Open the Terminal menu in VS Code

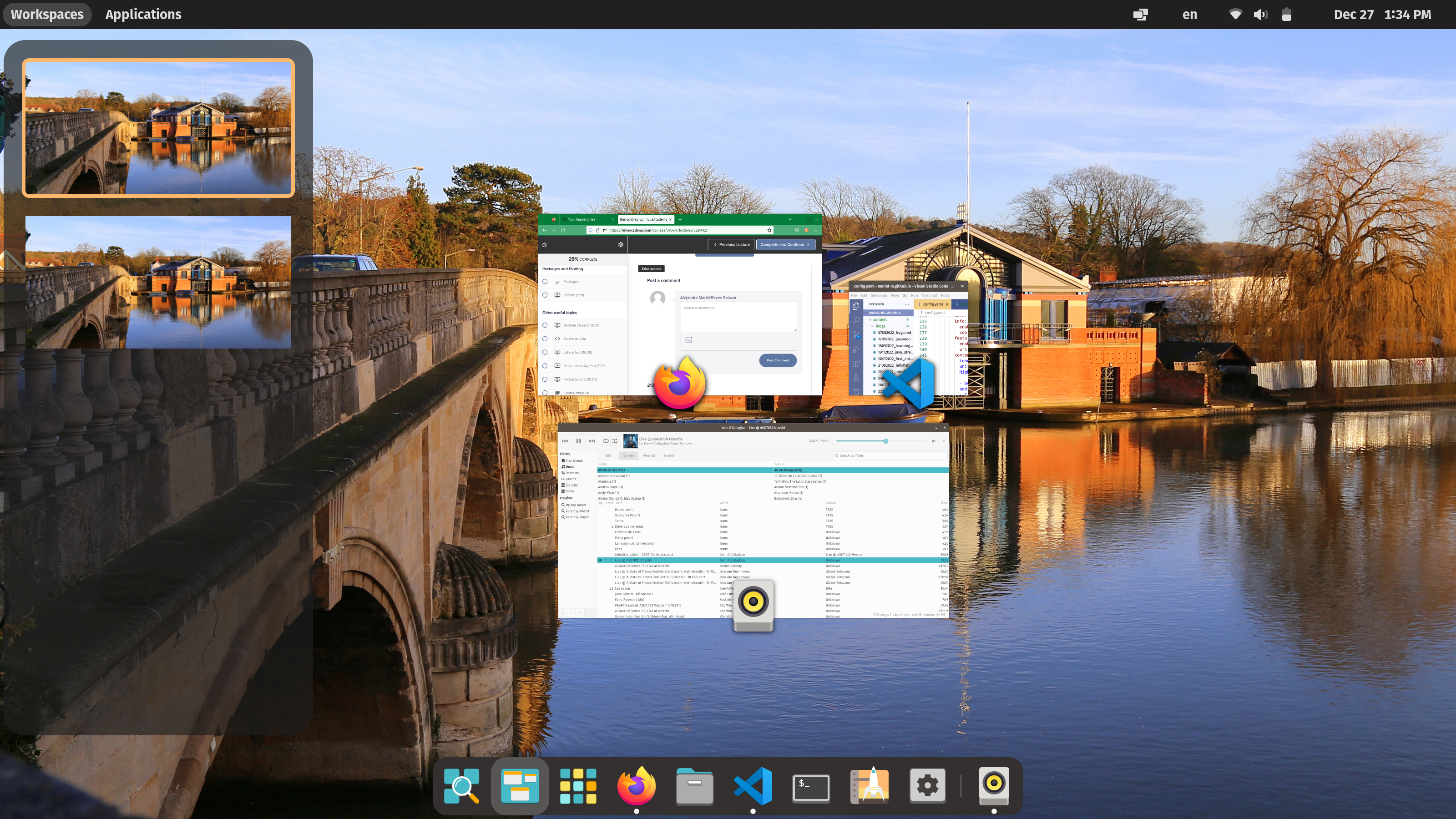pos(929,296)
